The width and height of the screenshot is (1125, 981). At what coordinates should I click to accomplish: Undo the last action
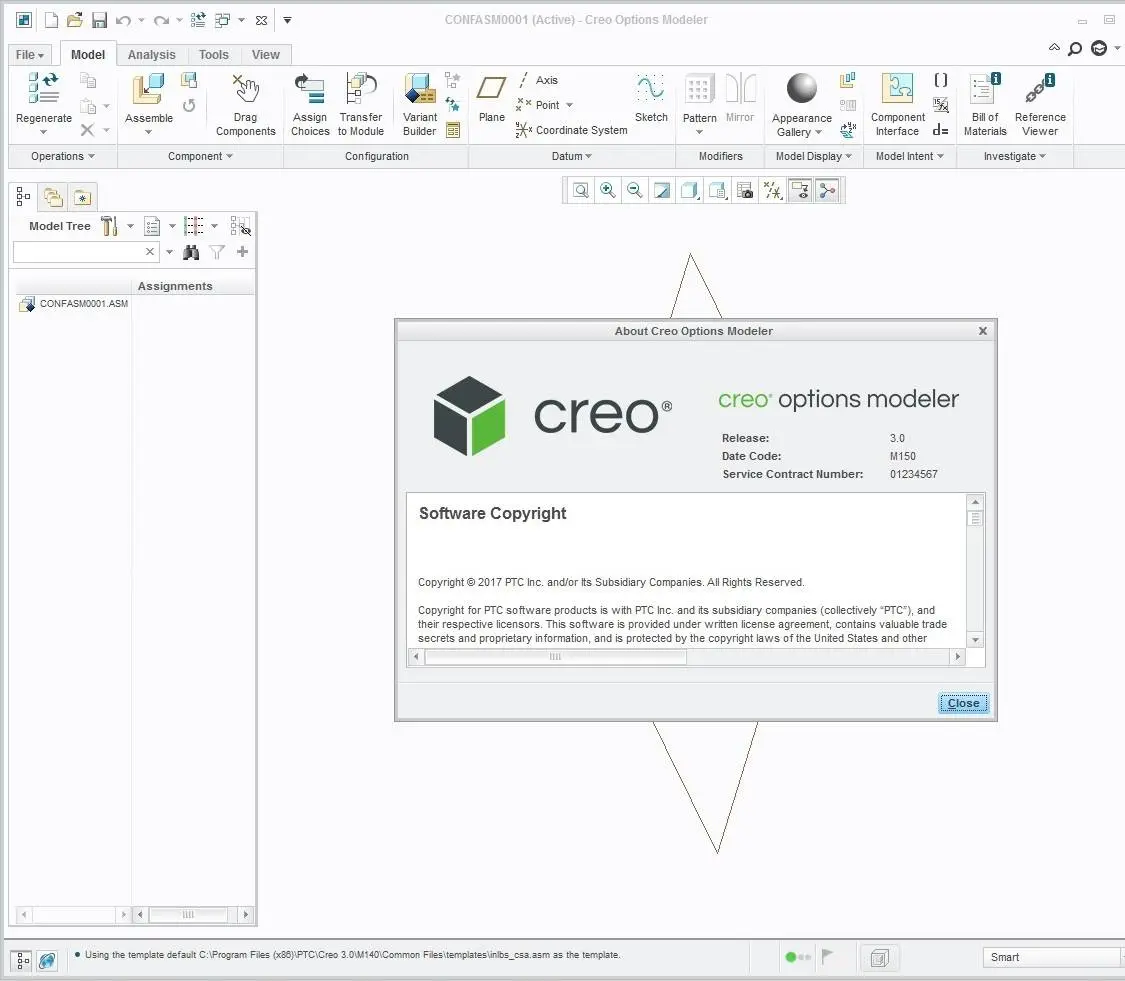pos(123,20)
